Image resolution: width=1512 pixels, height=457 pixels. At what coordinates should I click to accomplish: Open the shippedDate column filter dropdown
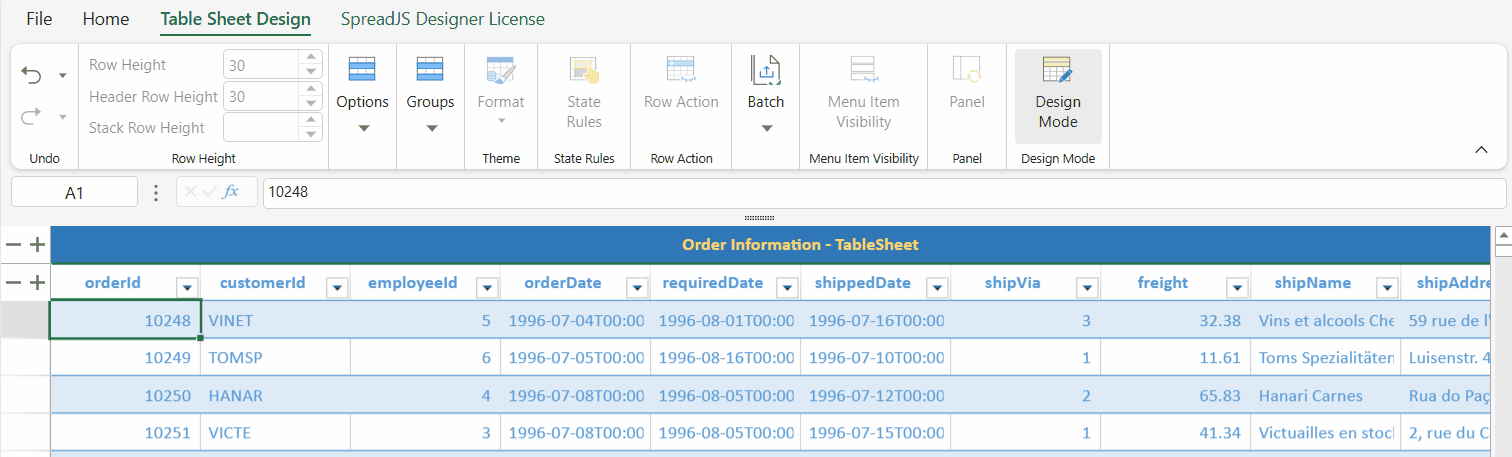click(937, 288)
